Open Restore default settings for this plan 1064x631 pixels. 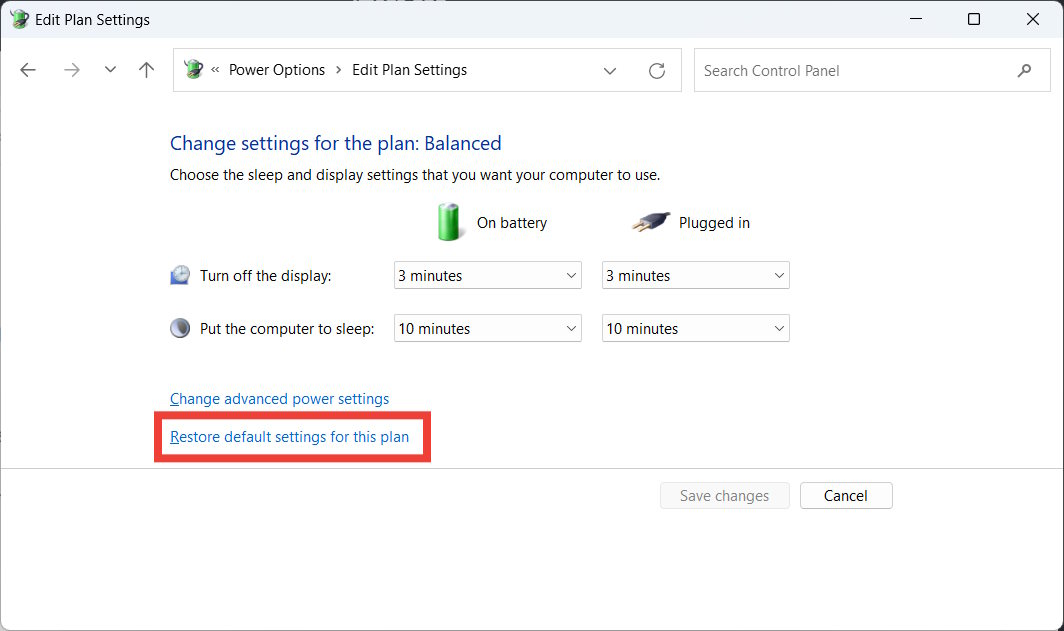pos(289,436)
